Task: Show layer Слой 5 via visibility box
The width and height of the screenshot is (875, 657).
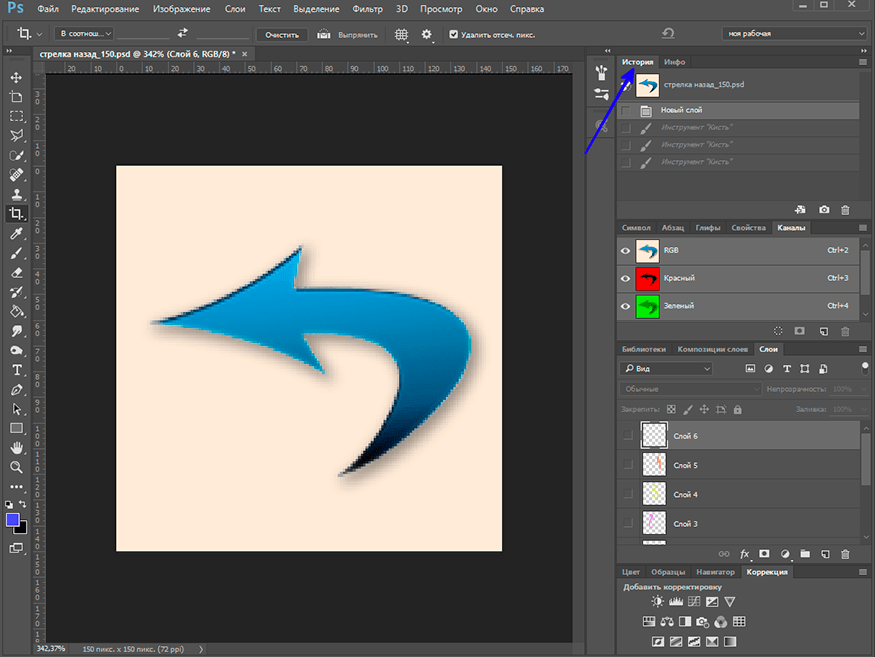Action: pos(627,465)
